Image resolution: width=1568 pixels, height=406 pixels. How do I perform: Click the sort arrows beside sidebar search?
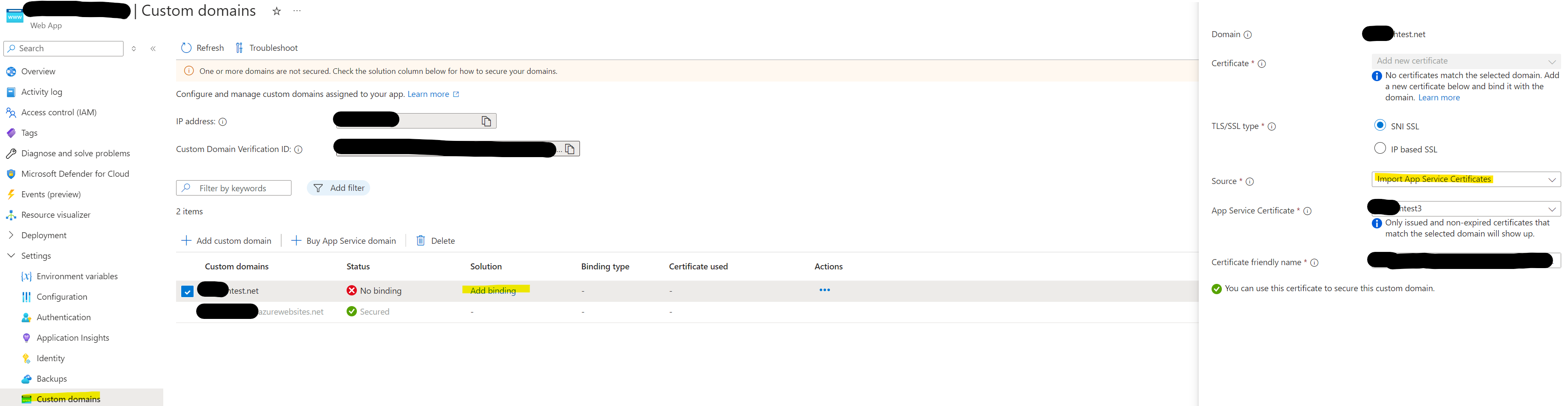[134, 49]
